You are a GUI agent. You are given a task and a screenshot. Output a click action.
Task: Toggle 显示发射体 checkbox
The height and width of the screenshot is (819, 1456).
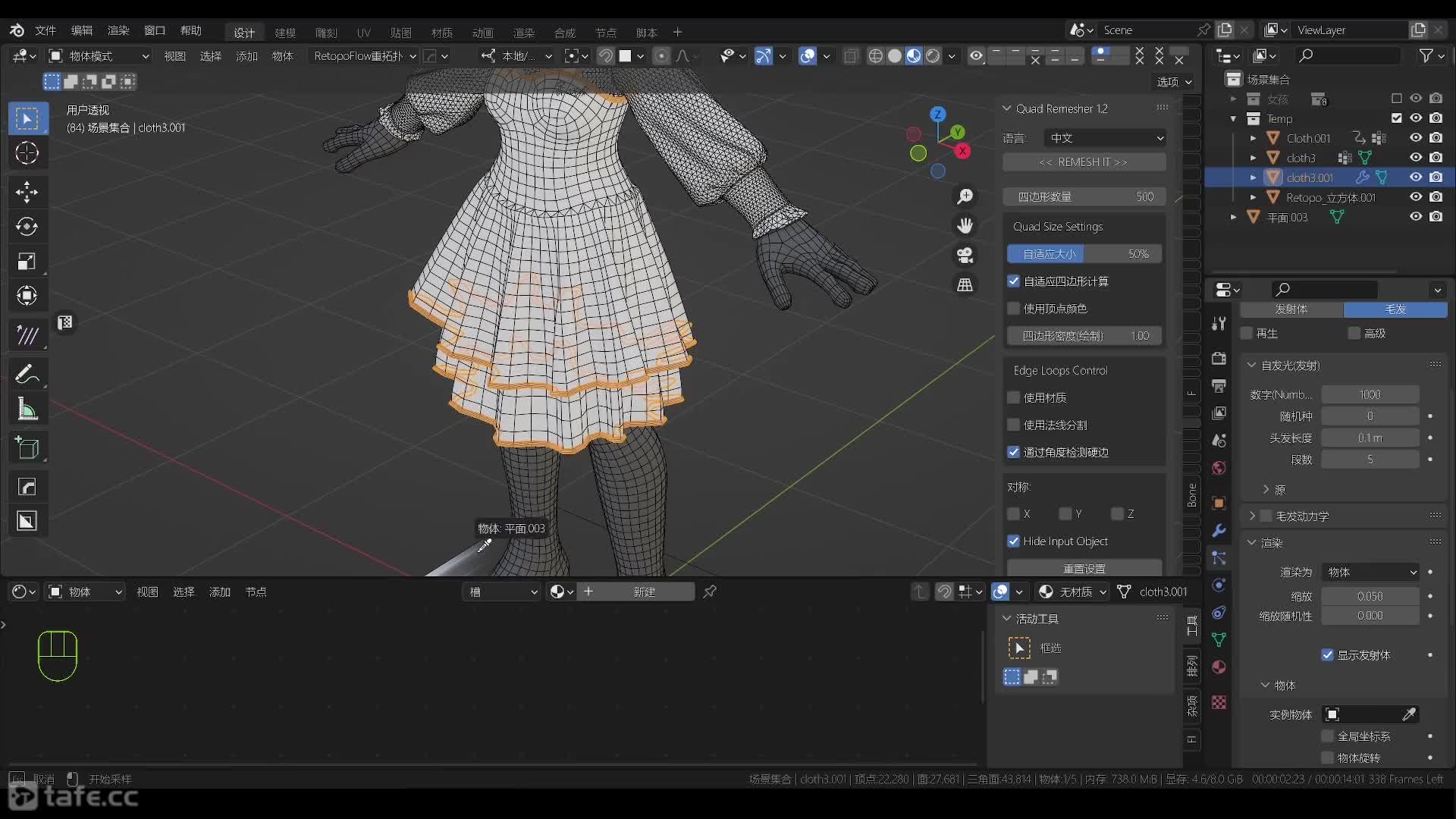(x=1327, y=655)
